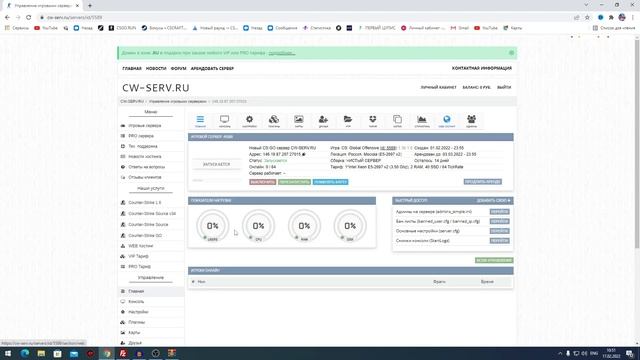Screen dimensions: 640x360
Task: Click ПЕРЕЙТИ for admins_simple.ini row
Action: tap(500, 211)
